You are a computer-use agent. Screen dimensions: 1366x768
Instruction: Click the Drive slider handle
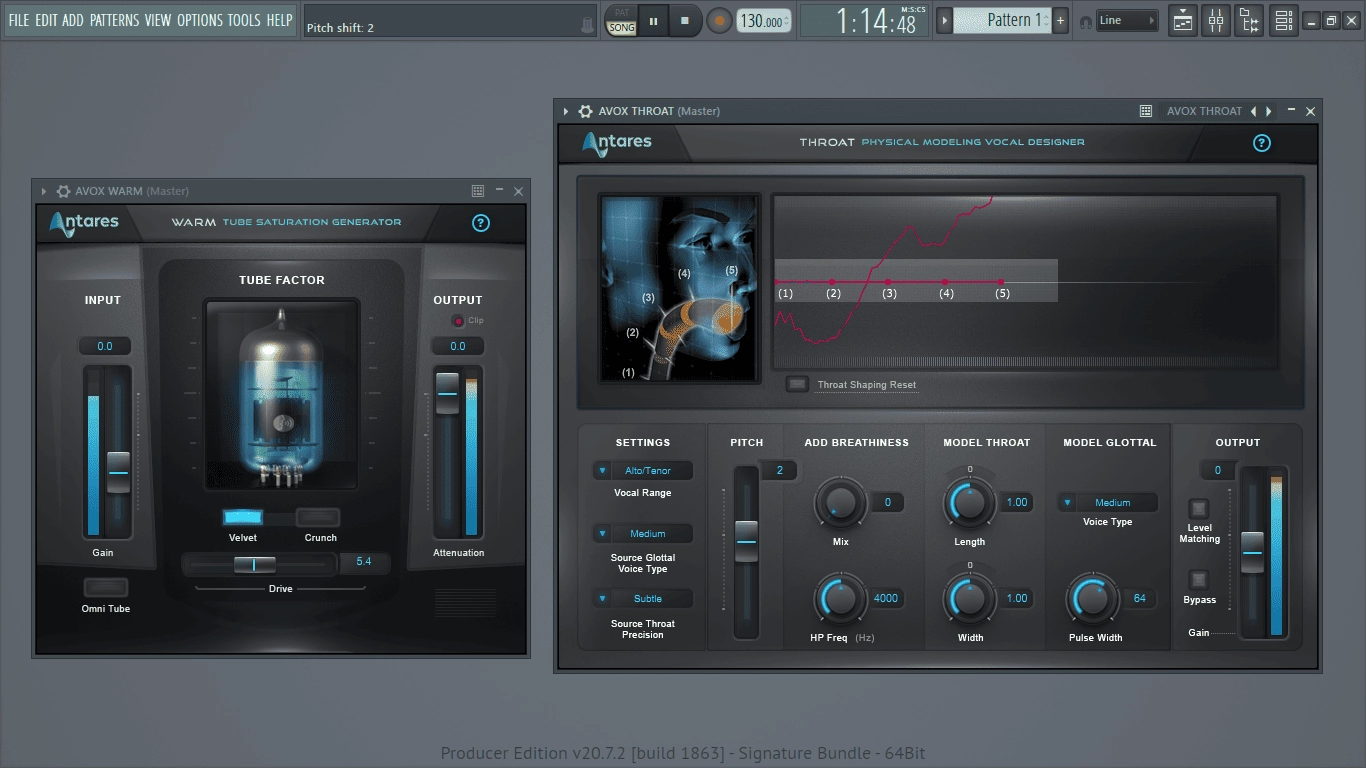(255, 565)
